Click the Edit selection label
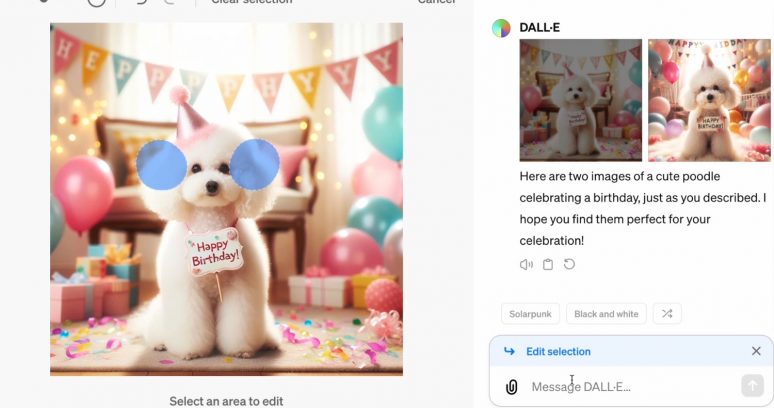The width and height of the screenshot is (774, 408). [x=558, y=351]
